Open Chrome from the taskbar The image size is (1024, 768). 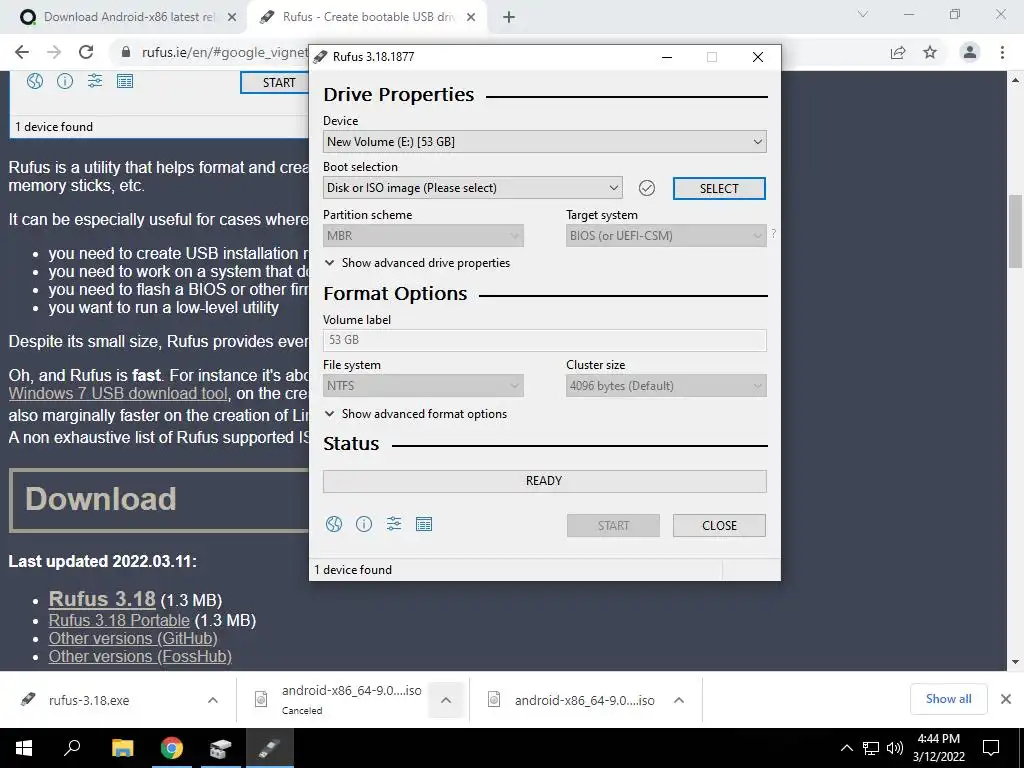(x=172, y=748)
